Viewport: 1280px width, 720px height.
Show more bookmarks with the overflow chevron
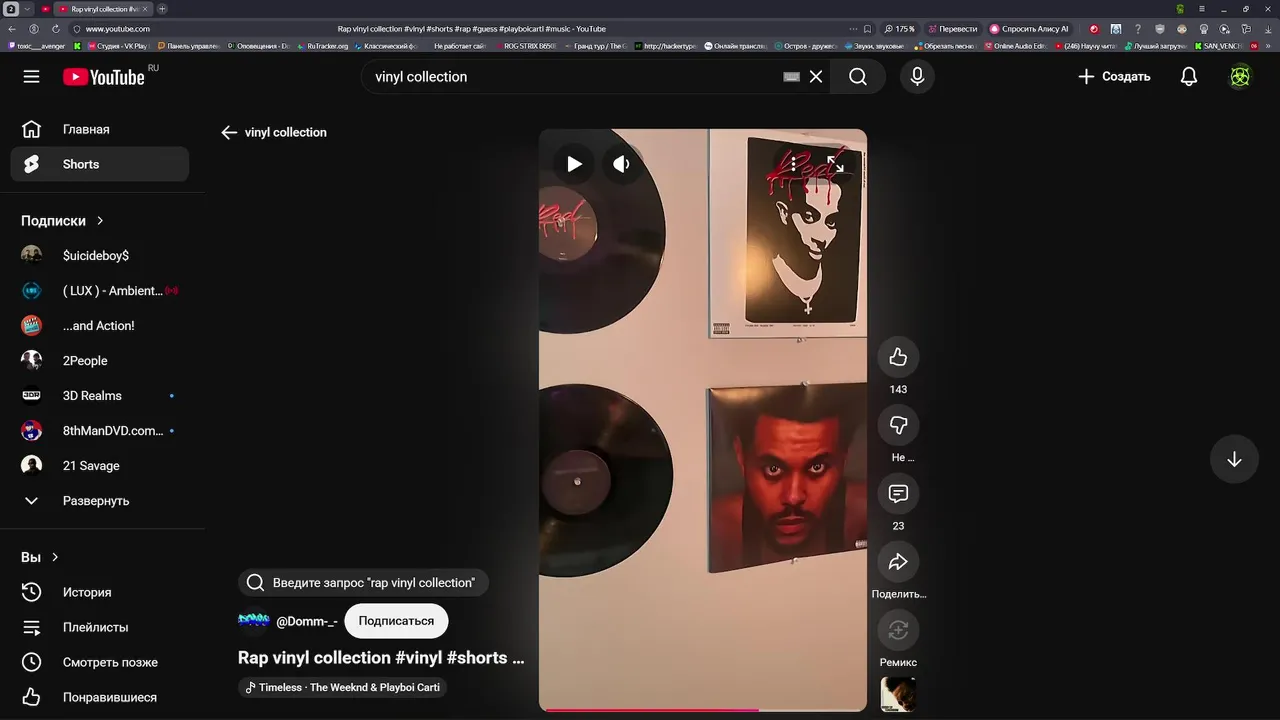coord(1269,46)
